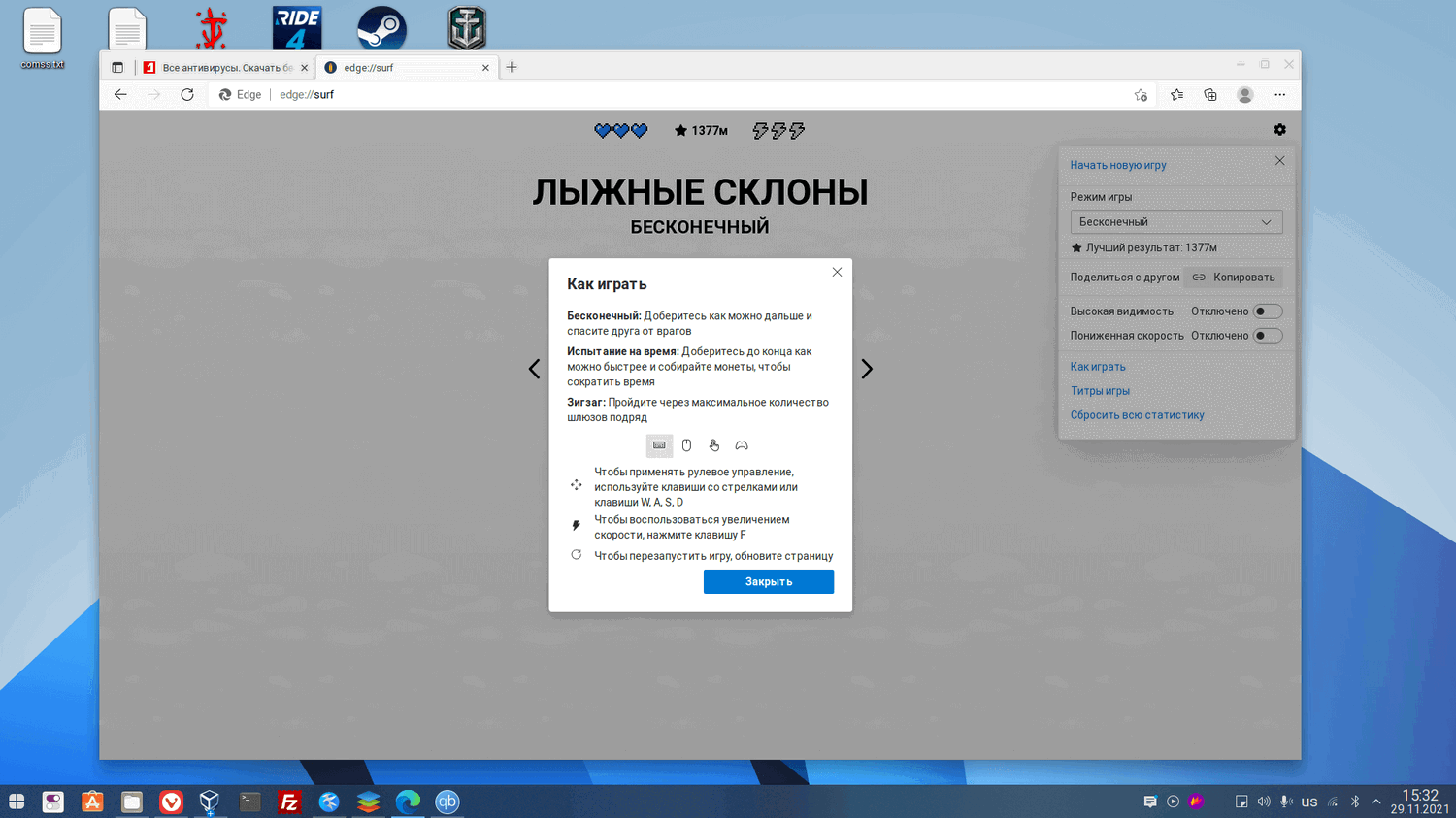Go to the next slide with the right arrow

(867, 369)
